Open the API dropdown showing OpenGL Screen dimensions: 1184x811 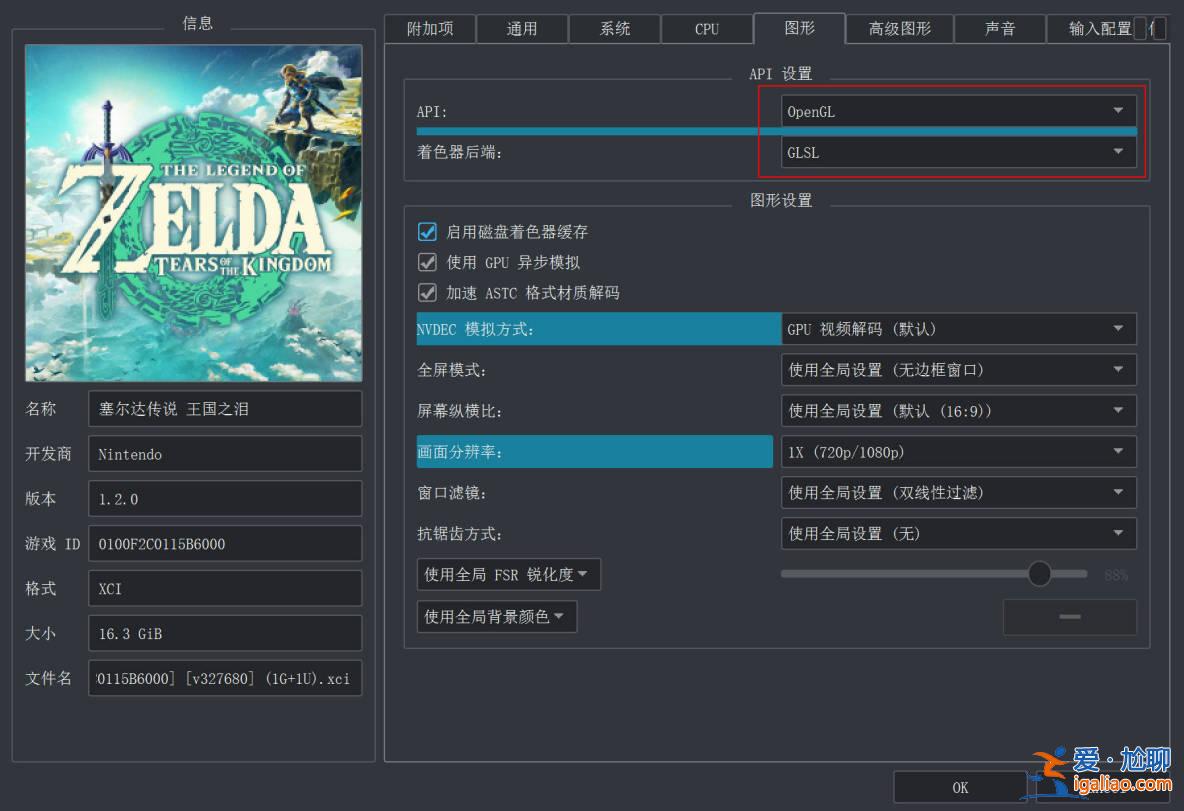(958, 111)
